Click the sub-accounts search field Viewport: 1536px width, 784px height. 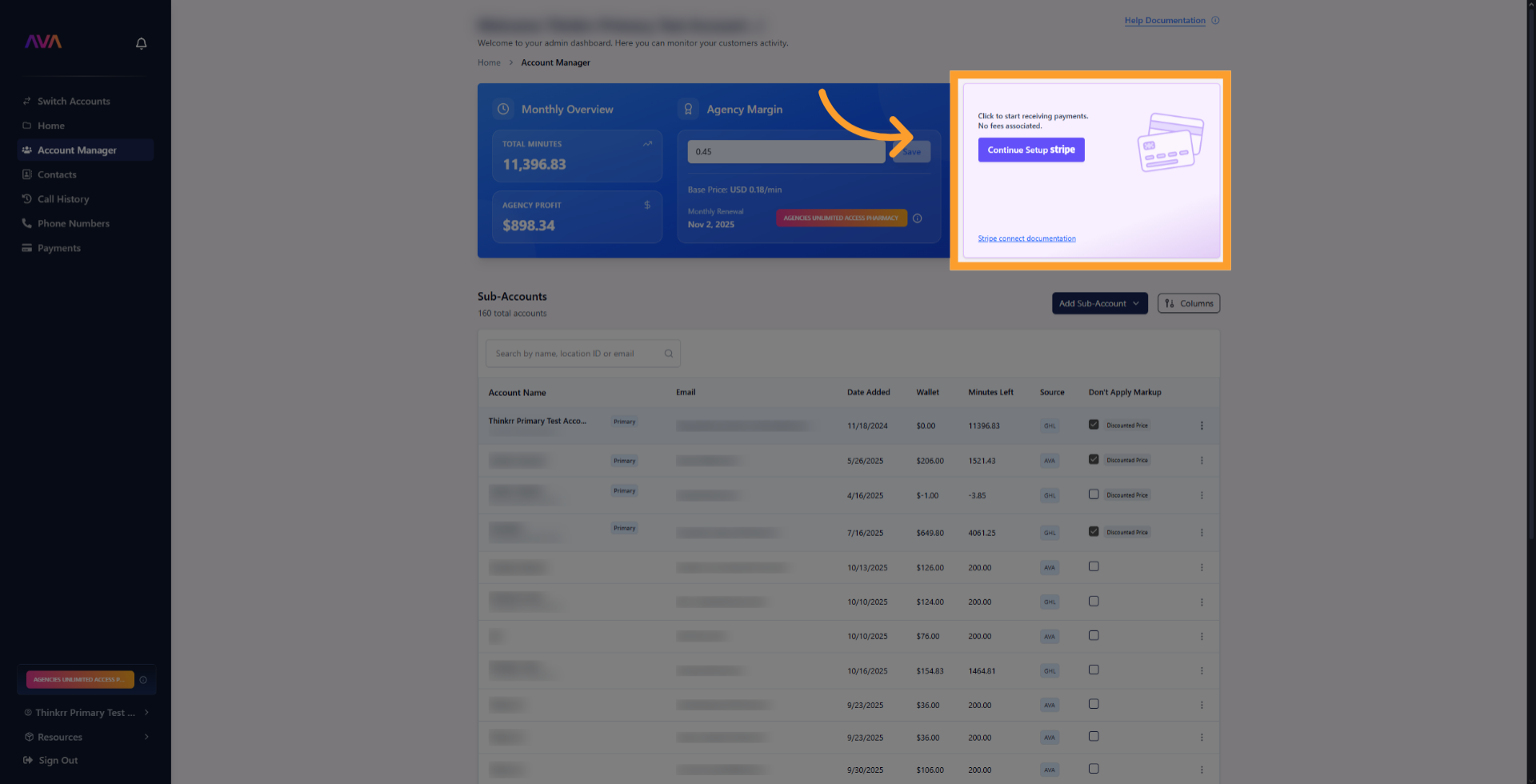(x=582, y=354)
